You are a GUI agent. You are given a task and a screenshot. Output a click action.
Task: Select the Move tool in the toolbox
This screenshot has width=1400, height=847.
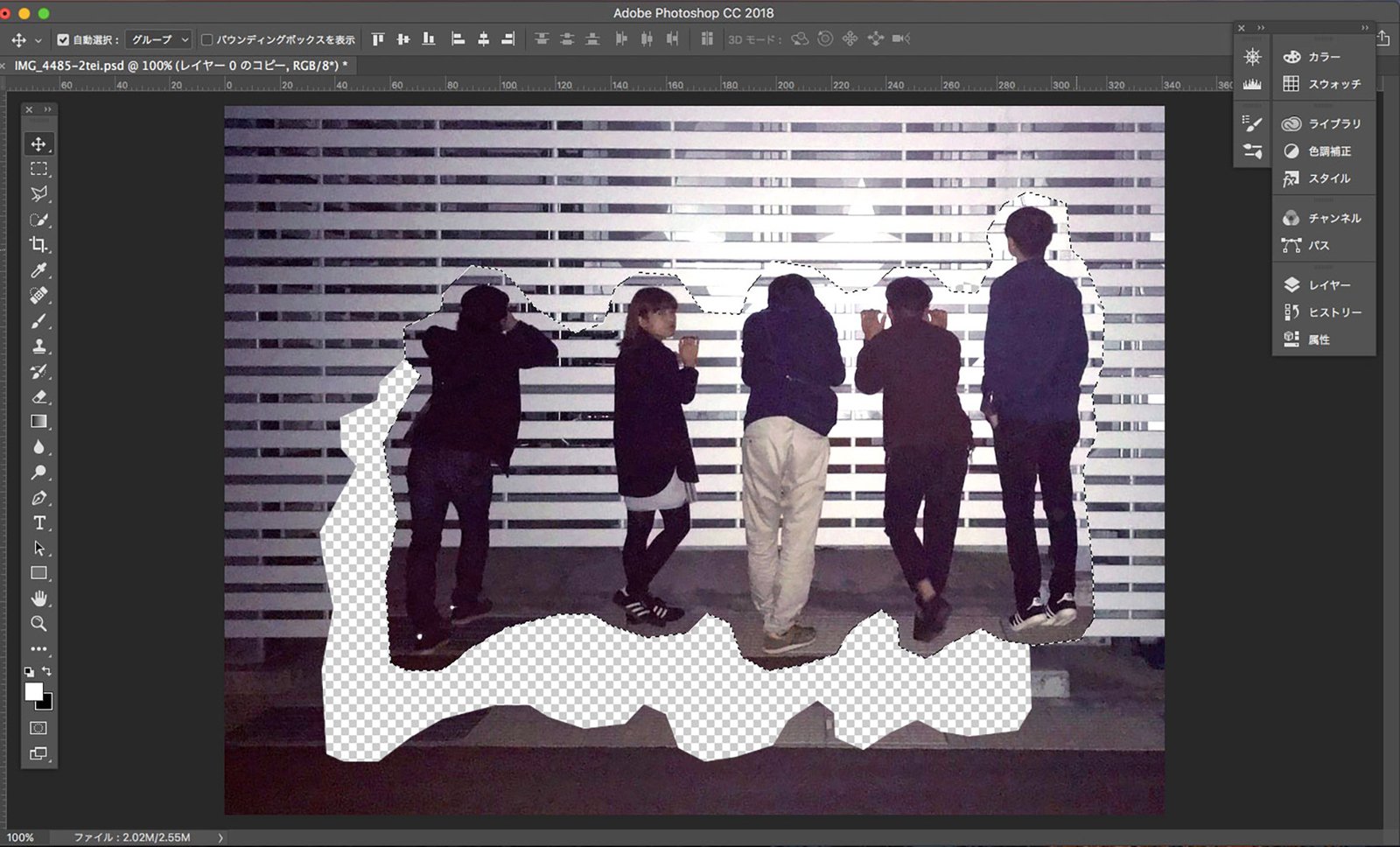coord(38,143)
